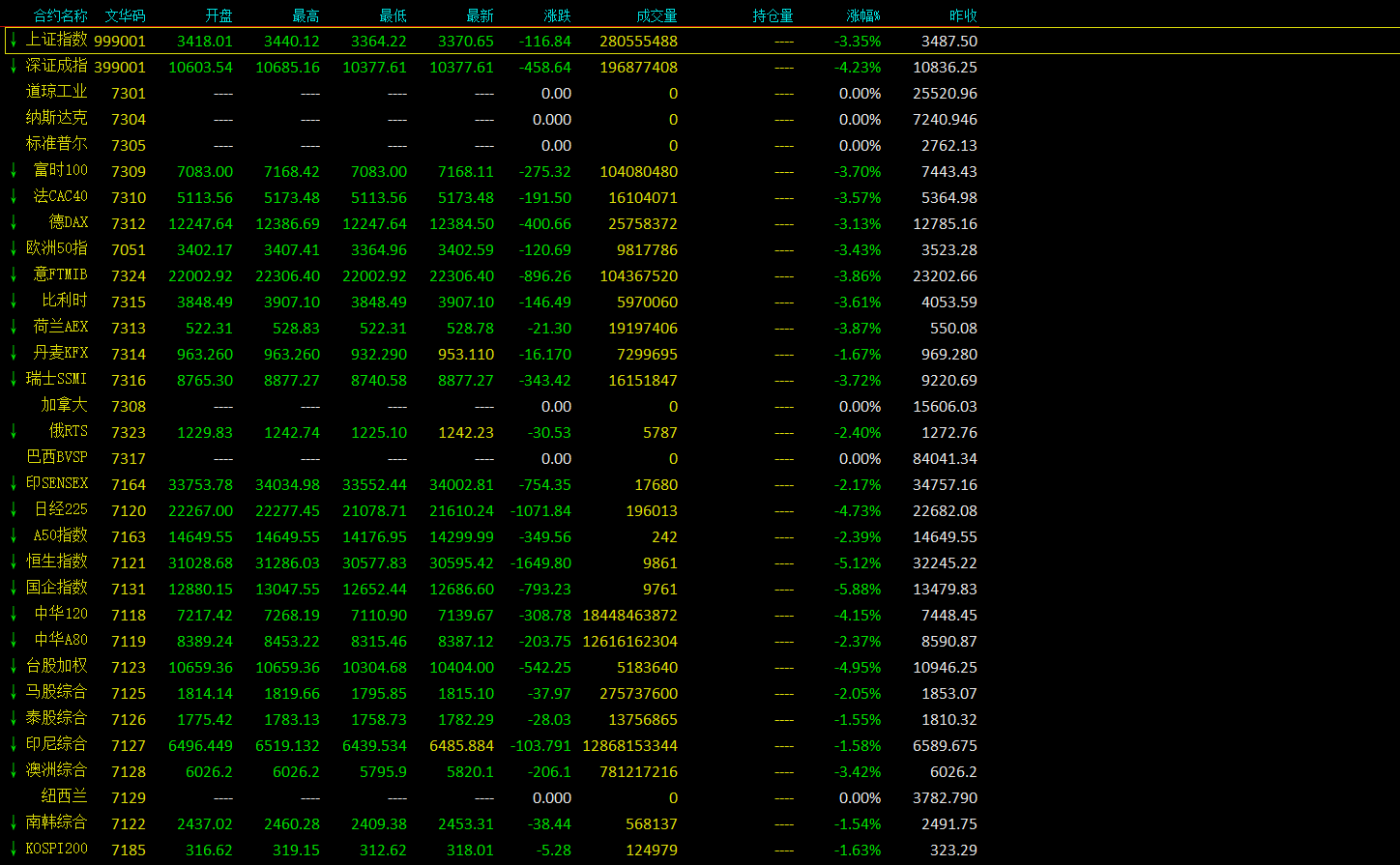
Task: Click the 文华码 column header
Action: click(125, 15)
